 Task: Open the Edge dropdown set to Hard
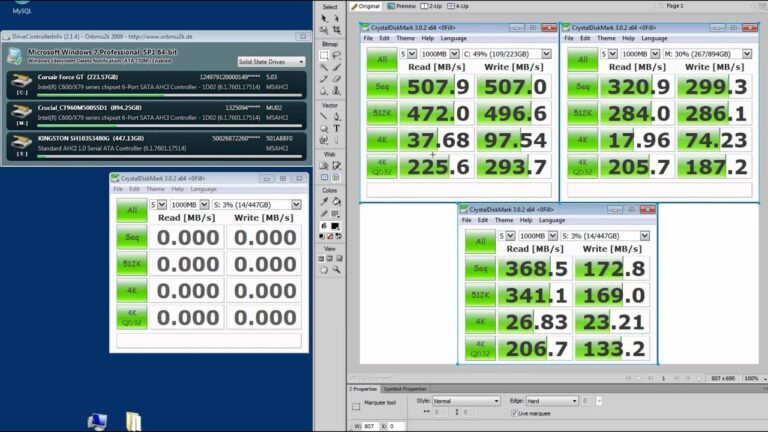552,401
